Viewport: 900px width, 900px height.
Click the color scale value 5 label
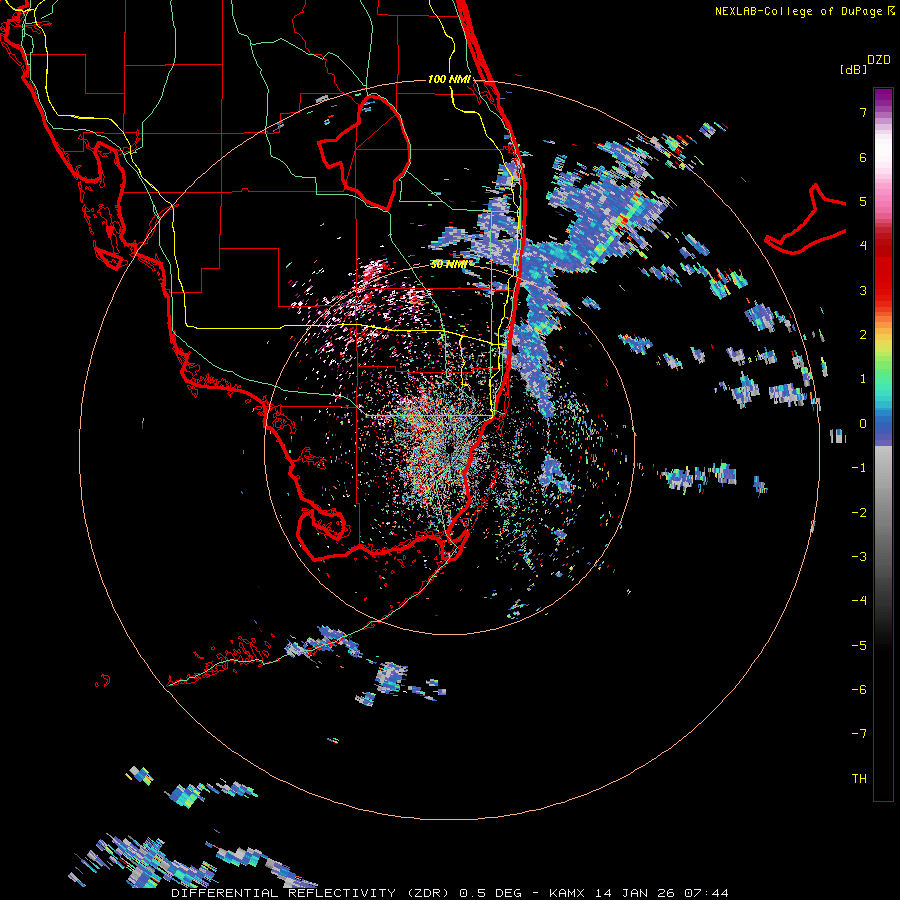[863, 201]
